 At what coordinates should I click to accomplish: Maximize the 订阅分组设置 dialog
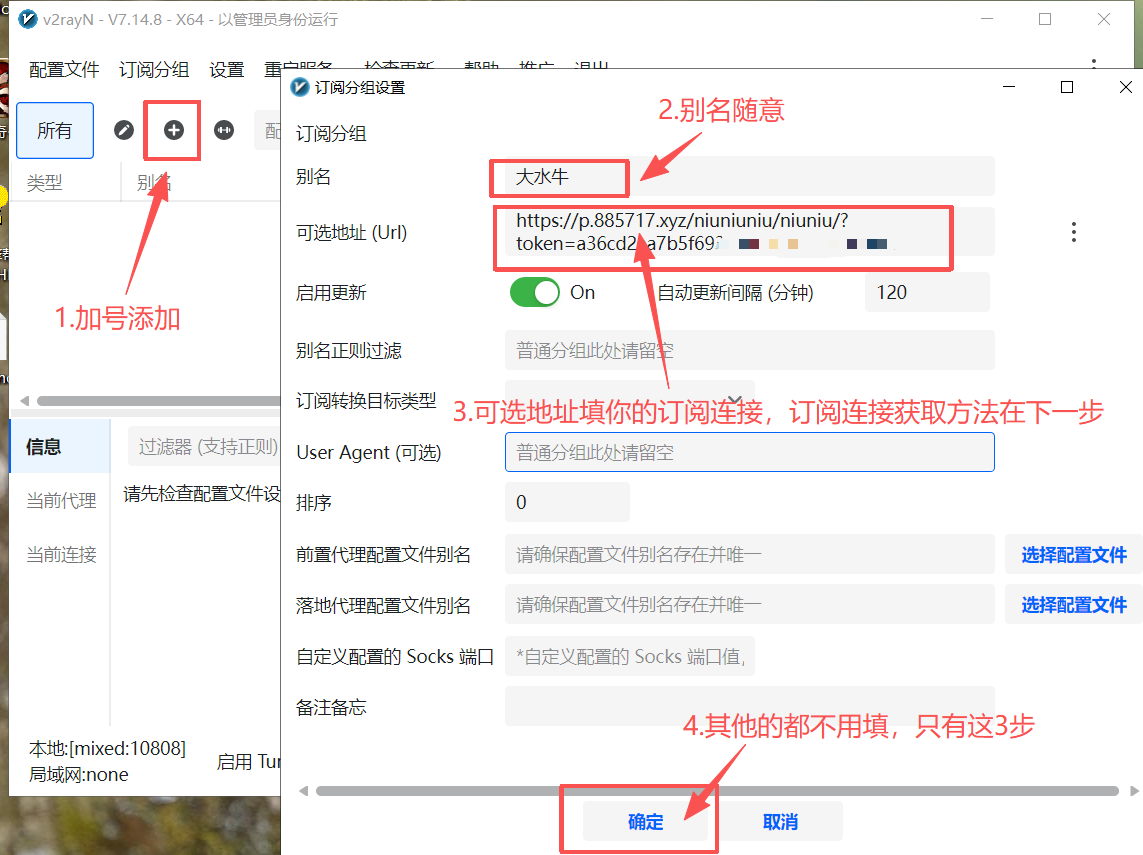click(x=1066, y=87)
